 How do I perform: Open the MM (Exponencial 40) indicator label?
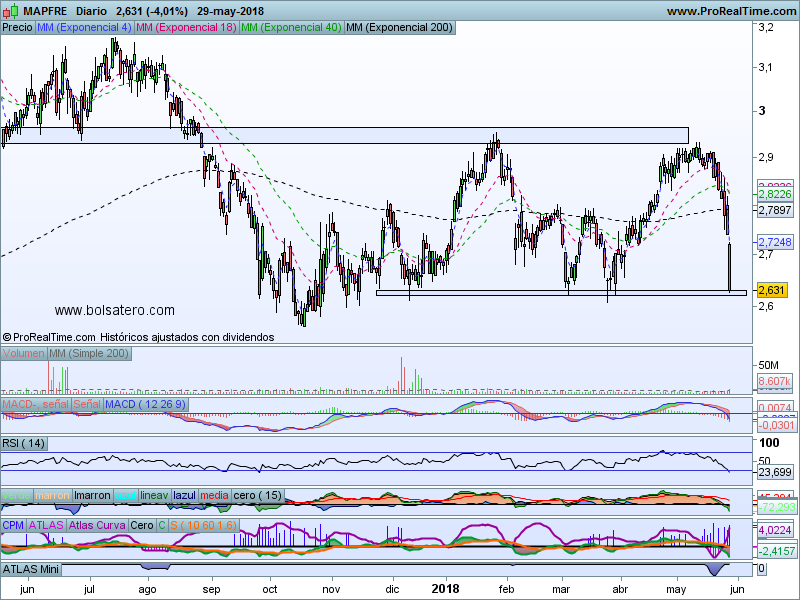291,28
